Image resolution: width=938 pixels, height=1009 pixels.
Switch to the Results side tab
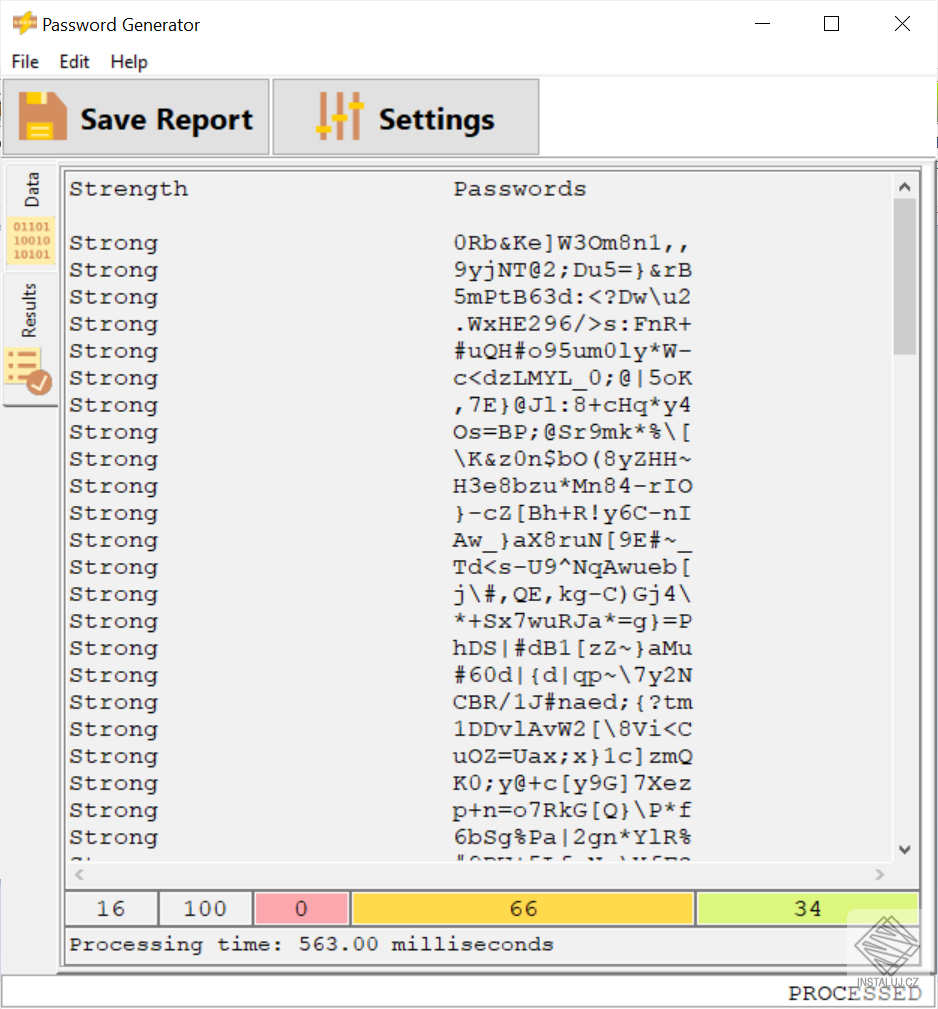[x=30, y=339]
